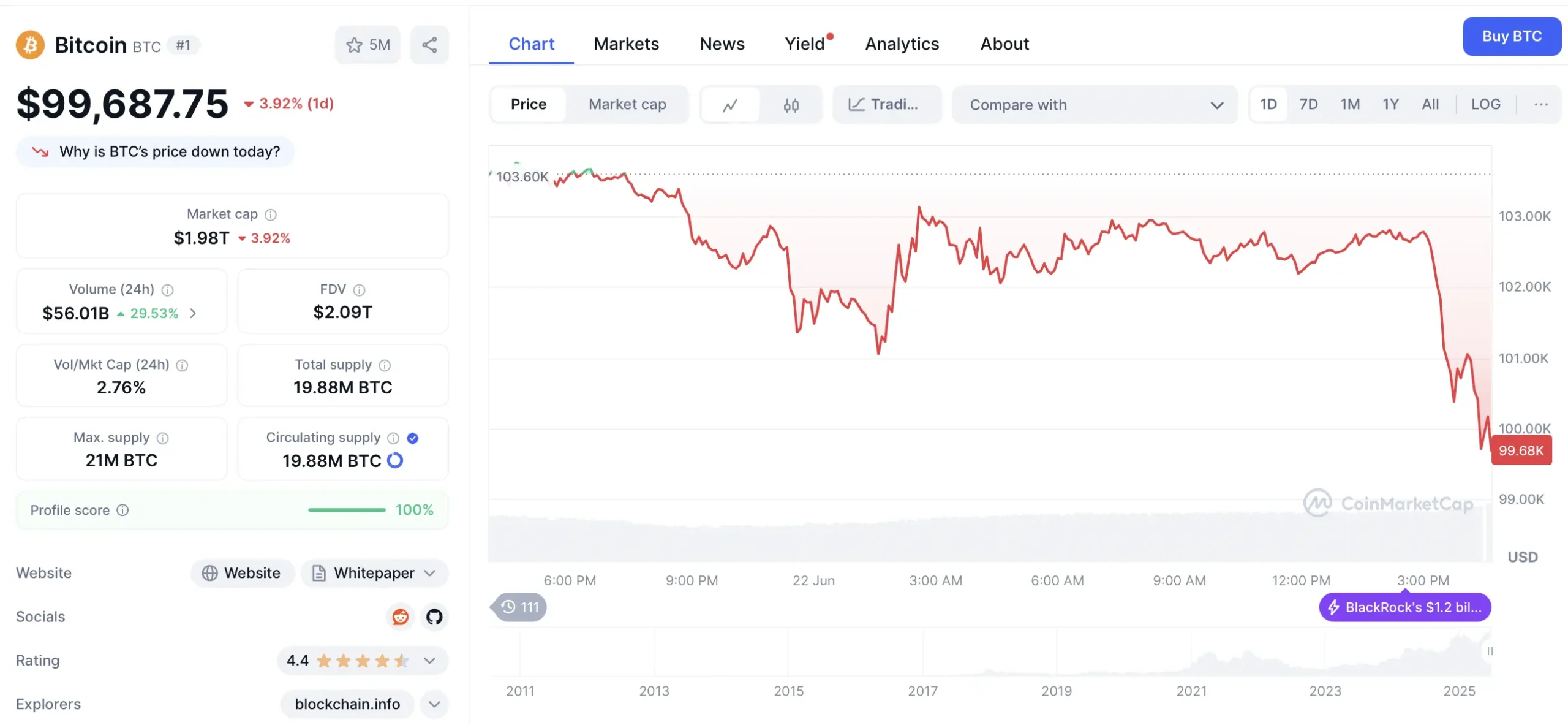
Task: Open the About tab
Action: pos(1005,44)
